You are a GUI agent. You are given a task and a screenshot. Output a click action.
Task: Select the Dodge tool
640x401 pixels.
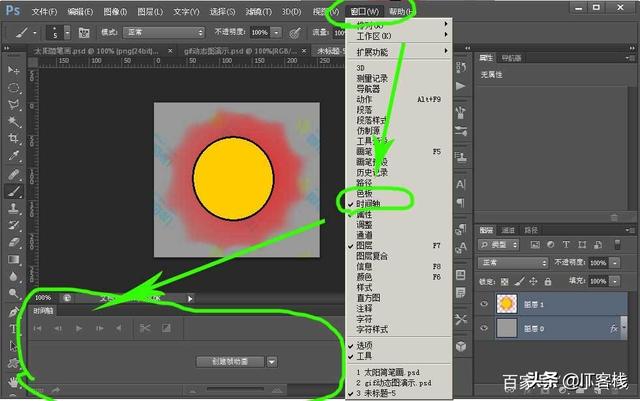click(x=13, y=293)
